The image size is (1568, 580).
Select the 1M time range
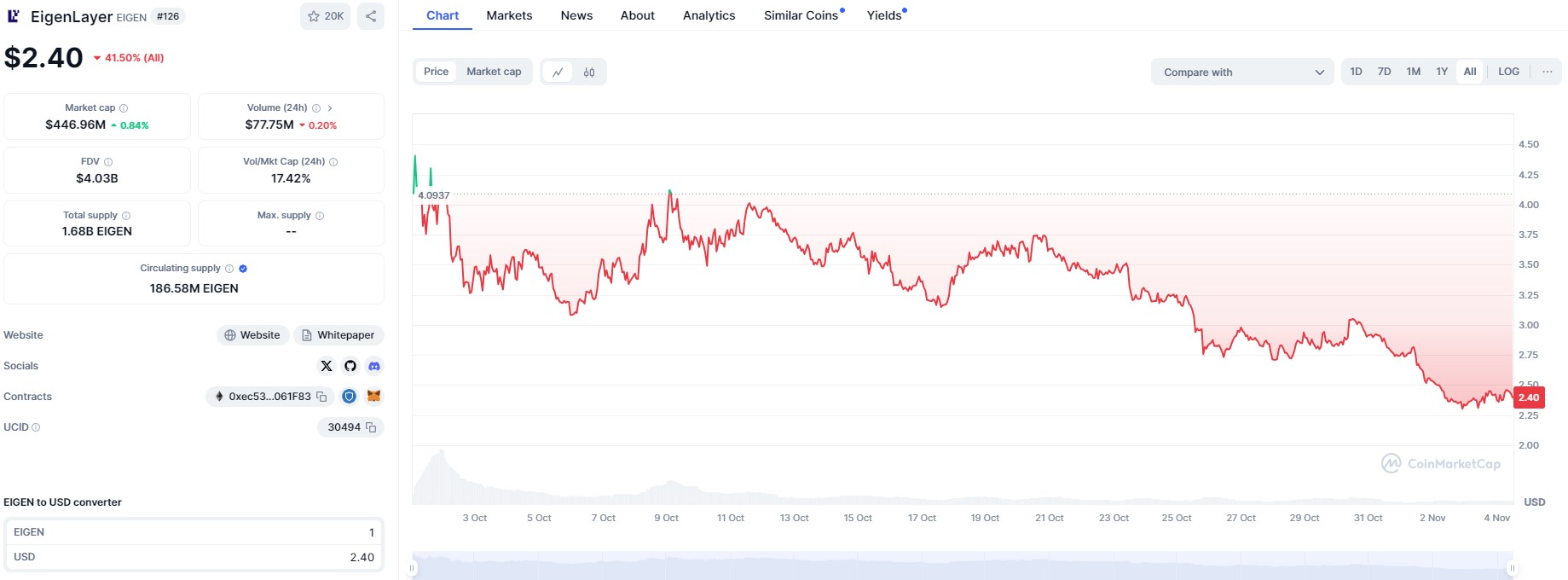click(1413, 72)
